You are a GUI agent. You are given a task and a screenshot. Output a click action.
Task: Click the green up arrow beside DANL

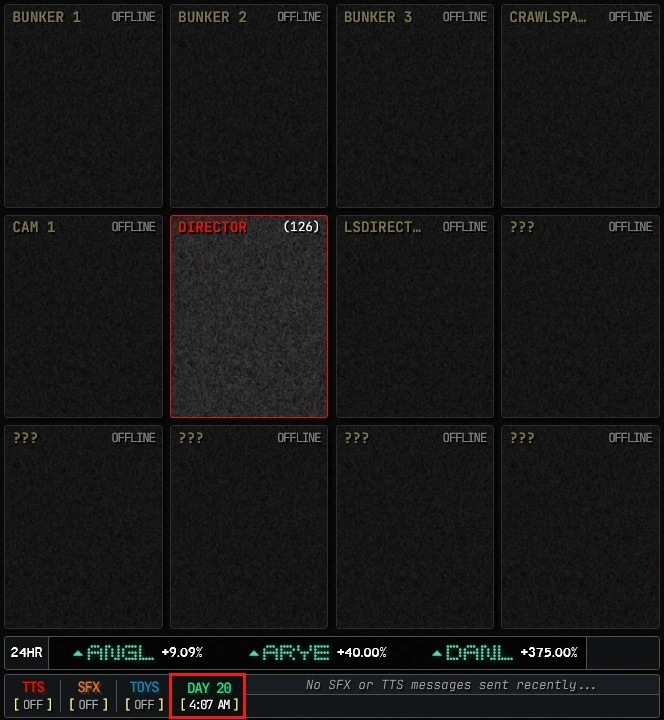(x=437, y=653)
